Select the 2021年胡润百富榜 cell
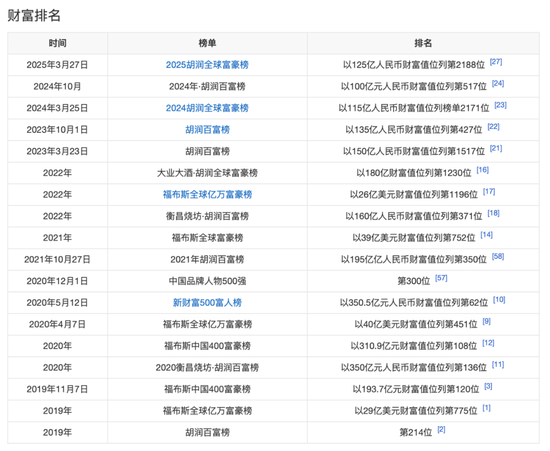550x451 pixels. [207, 260]
